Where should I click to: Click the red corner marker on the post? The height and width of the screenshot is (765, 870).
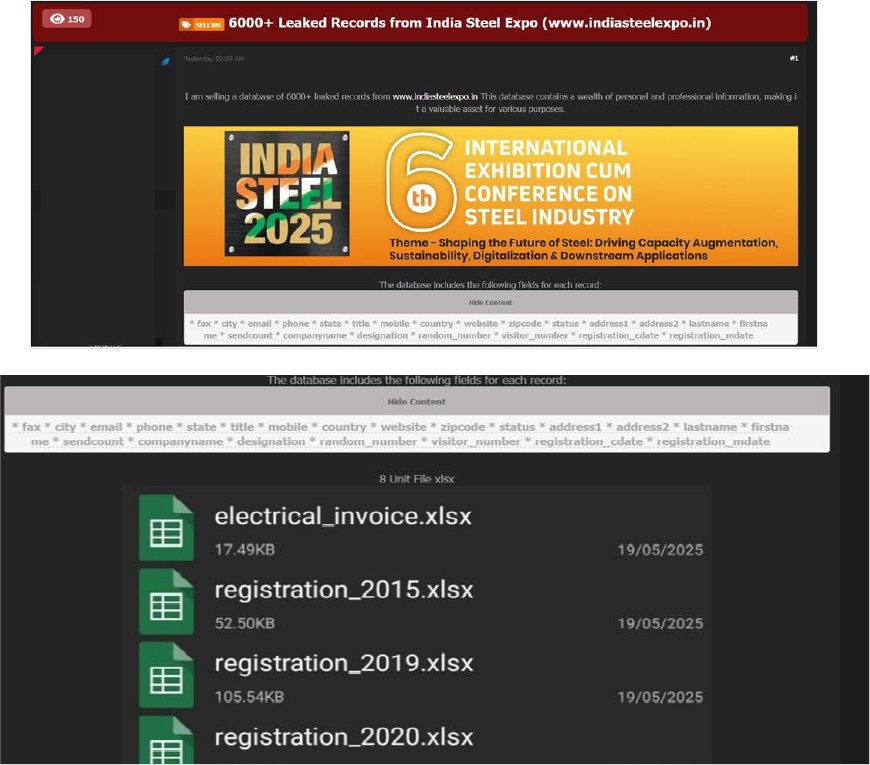click(x=38, y=50)
